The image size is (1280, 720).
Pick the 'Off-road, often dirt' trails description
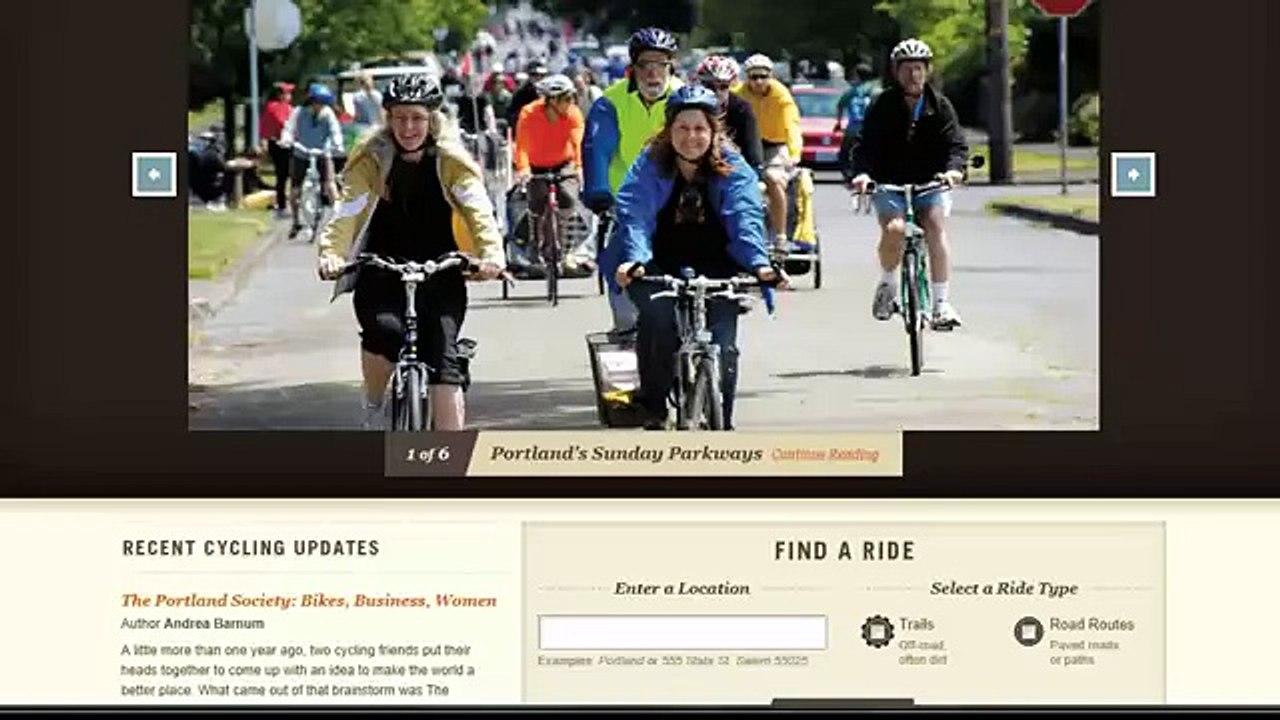coord(922,653)
